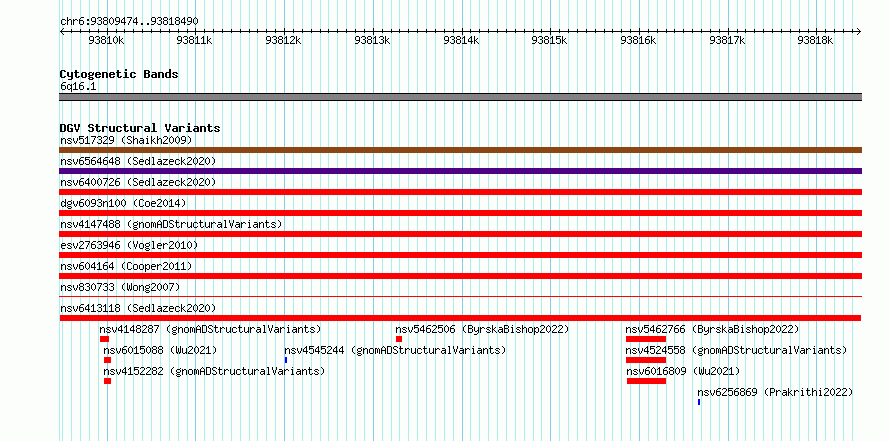Click the 93818k ruler tick label
The width and height of the screenshot is (890, 441).
point(816,40)
